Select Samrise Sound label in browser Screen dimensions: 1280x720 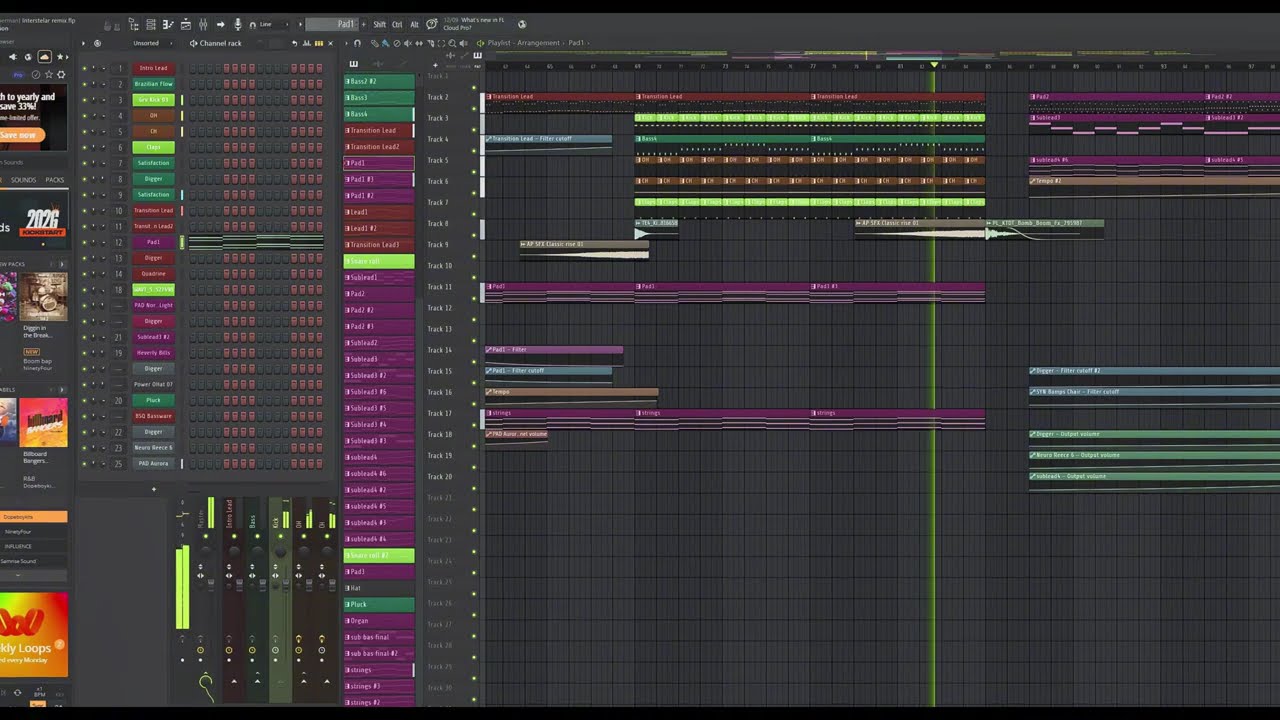click(x=18, y=561)
